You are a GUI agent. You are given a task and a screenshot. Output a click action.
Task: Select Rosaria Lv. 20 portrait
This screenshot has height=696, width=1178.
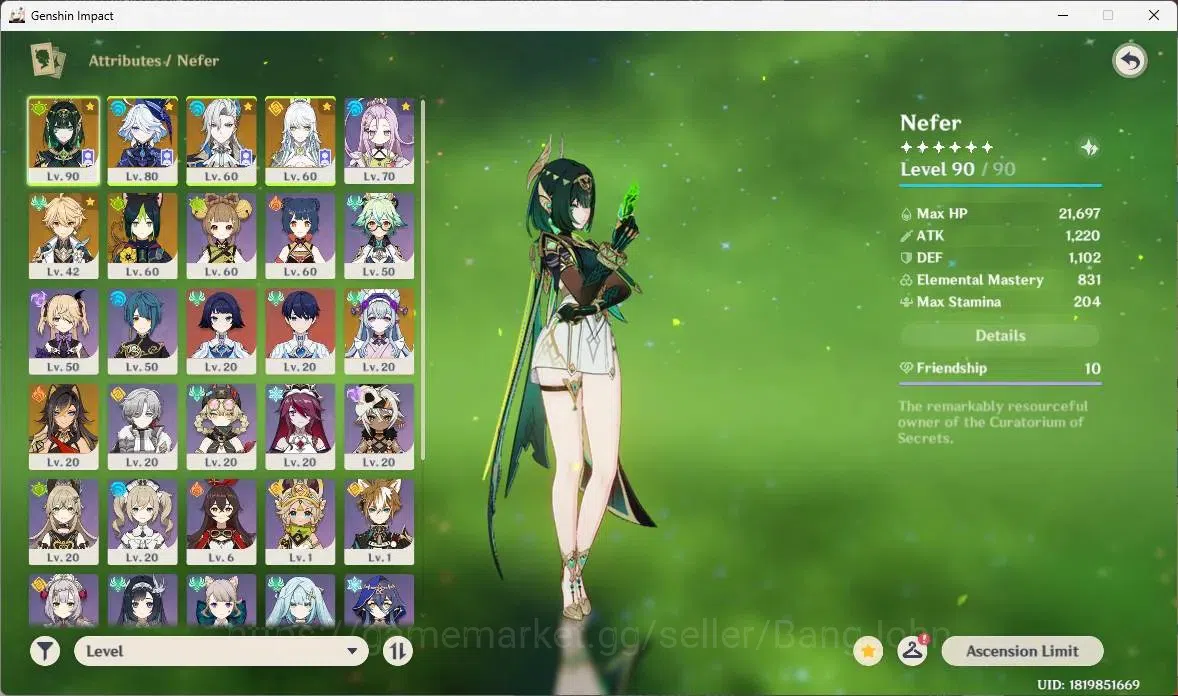[x=300, y=427]
